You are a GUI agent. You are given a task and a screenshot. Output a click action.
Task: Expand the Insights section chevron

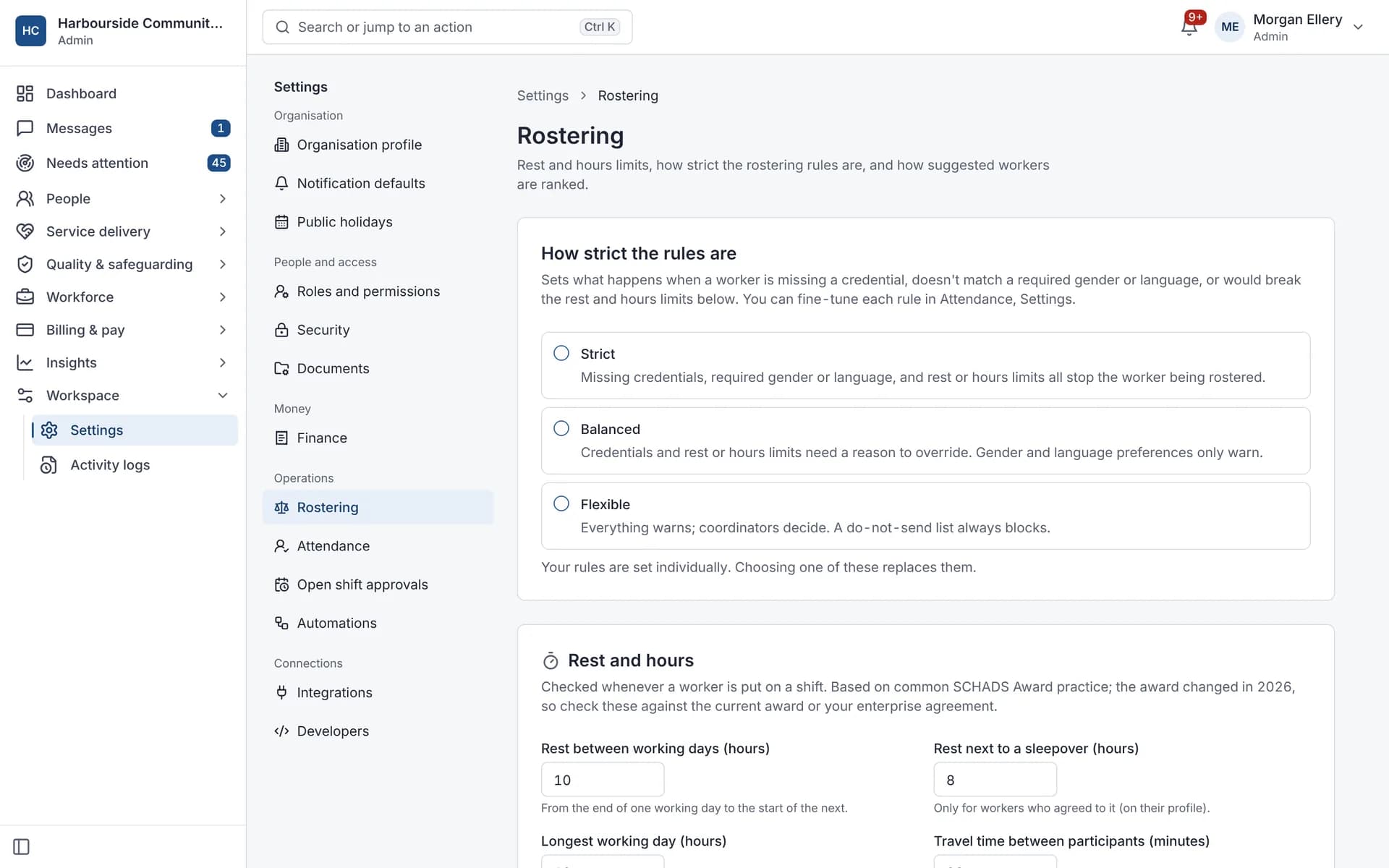coord(223,362)
